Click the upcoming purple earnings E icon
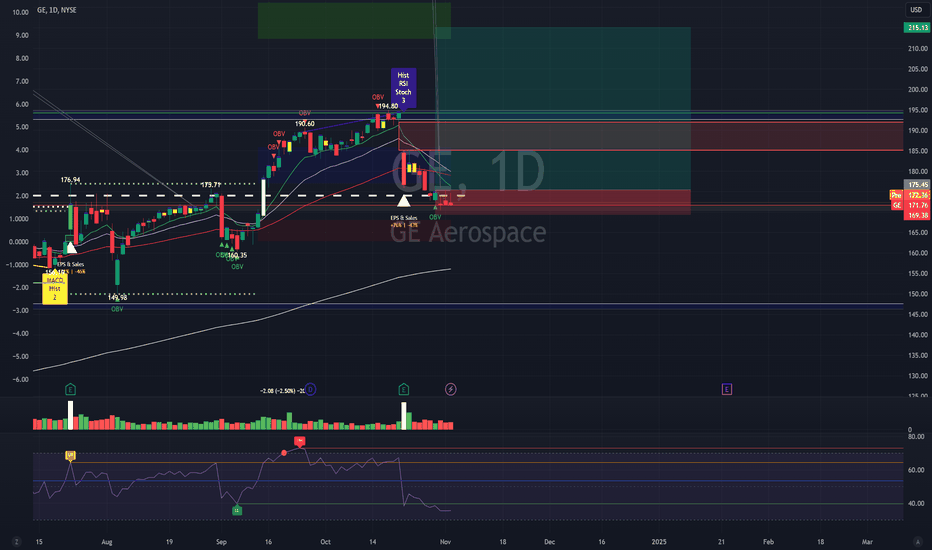The width and height of the screenshot is (932, 550). click(726, 389)
